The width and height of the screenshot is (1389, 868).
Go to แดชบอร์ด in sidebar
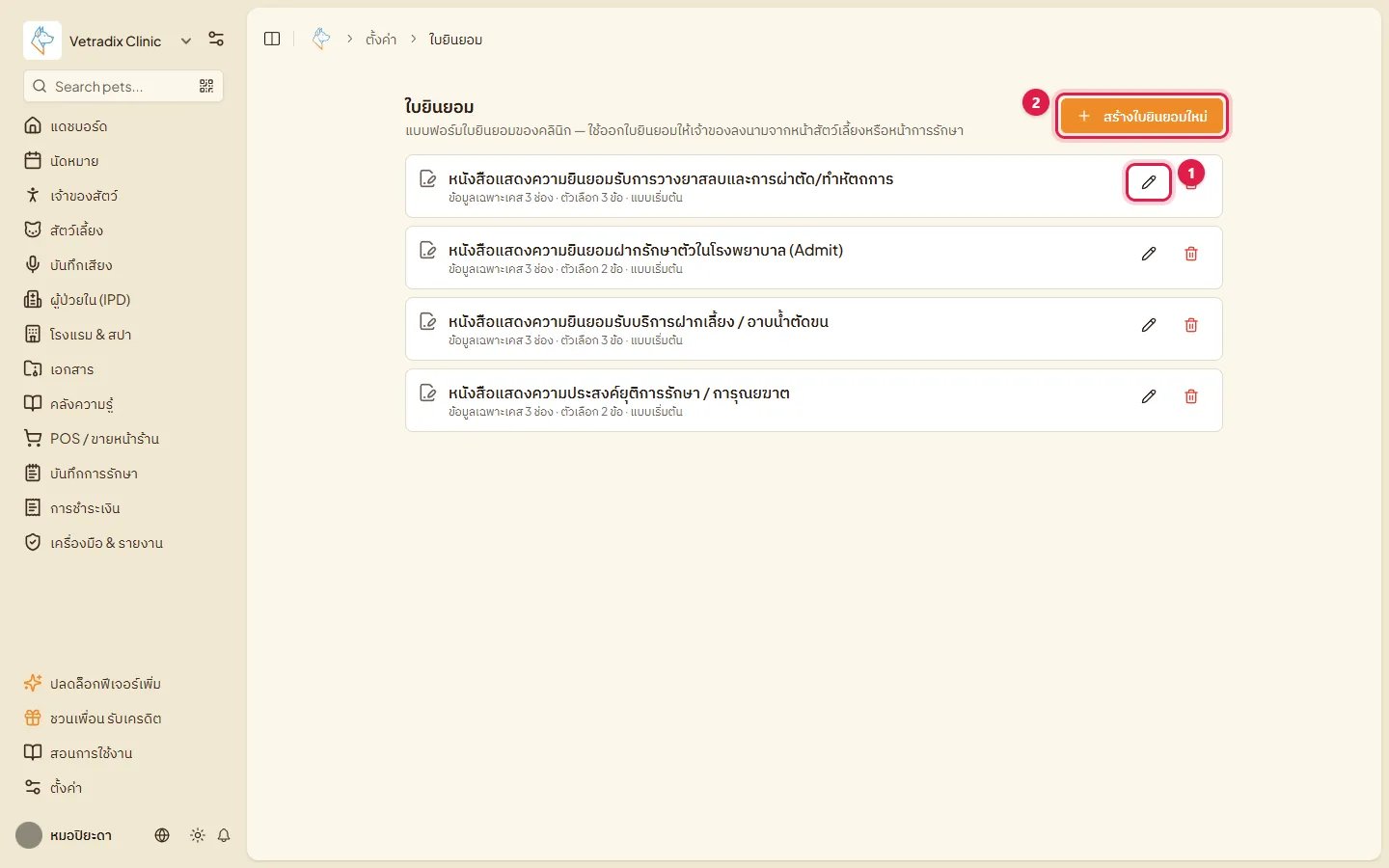[x=123, y=126]
